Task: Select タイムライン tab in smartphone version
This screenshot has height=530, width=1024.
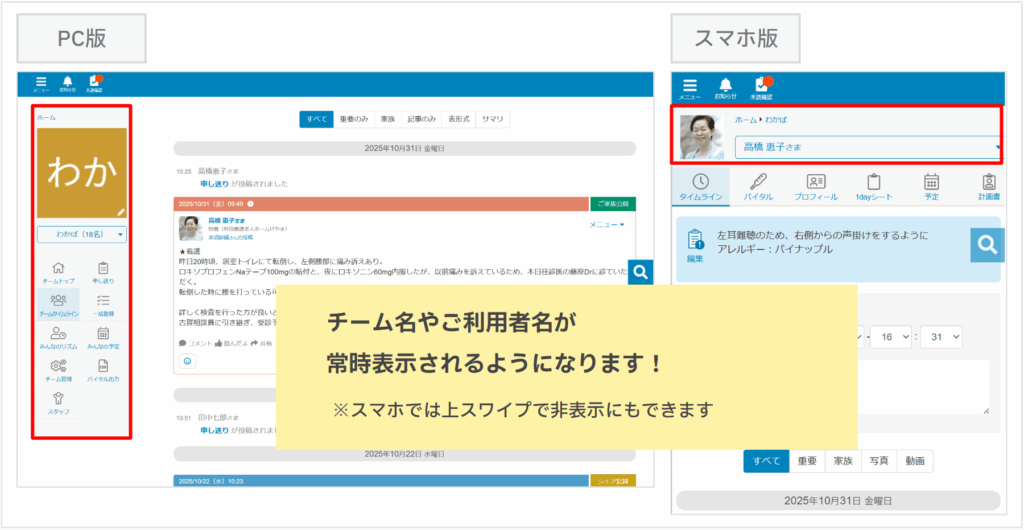Action: [700, 187]
